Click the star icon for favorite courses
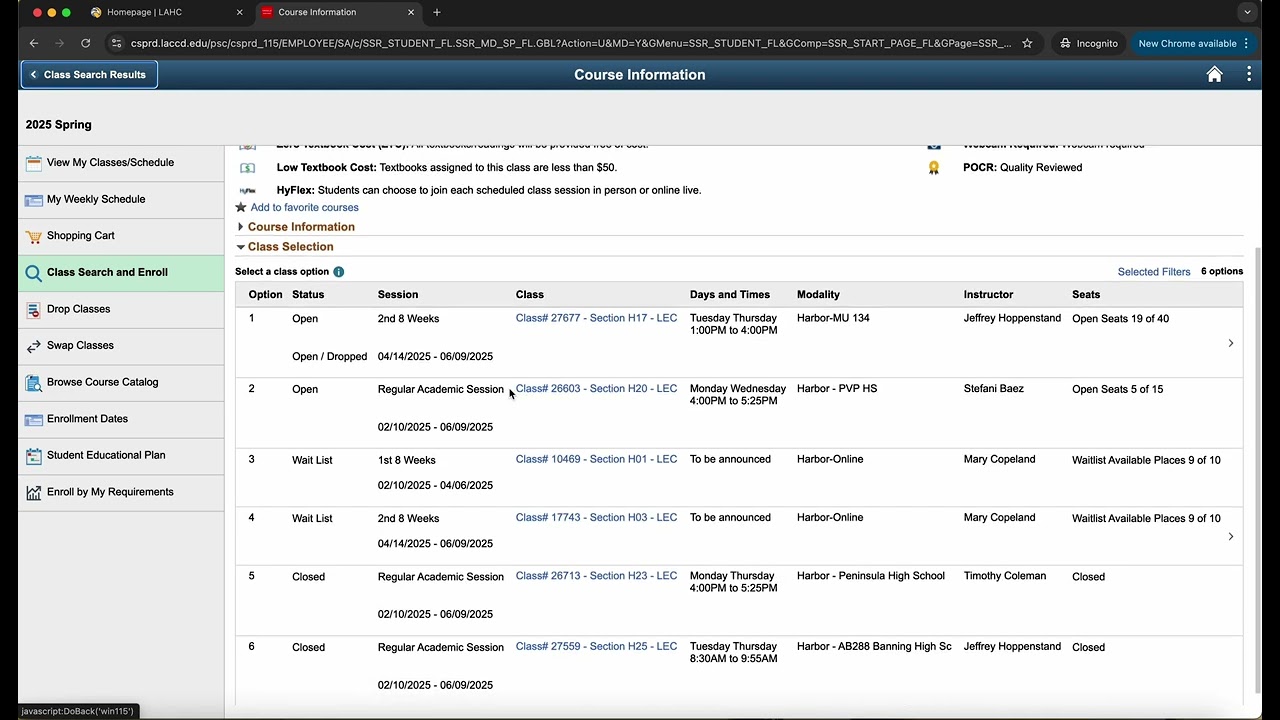Viewport: 1280px width, 720px height. click(x=241, y=207)
